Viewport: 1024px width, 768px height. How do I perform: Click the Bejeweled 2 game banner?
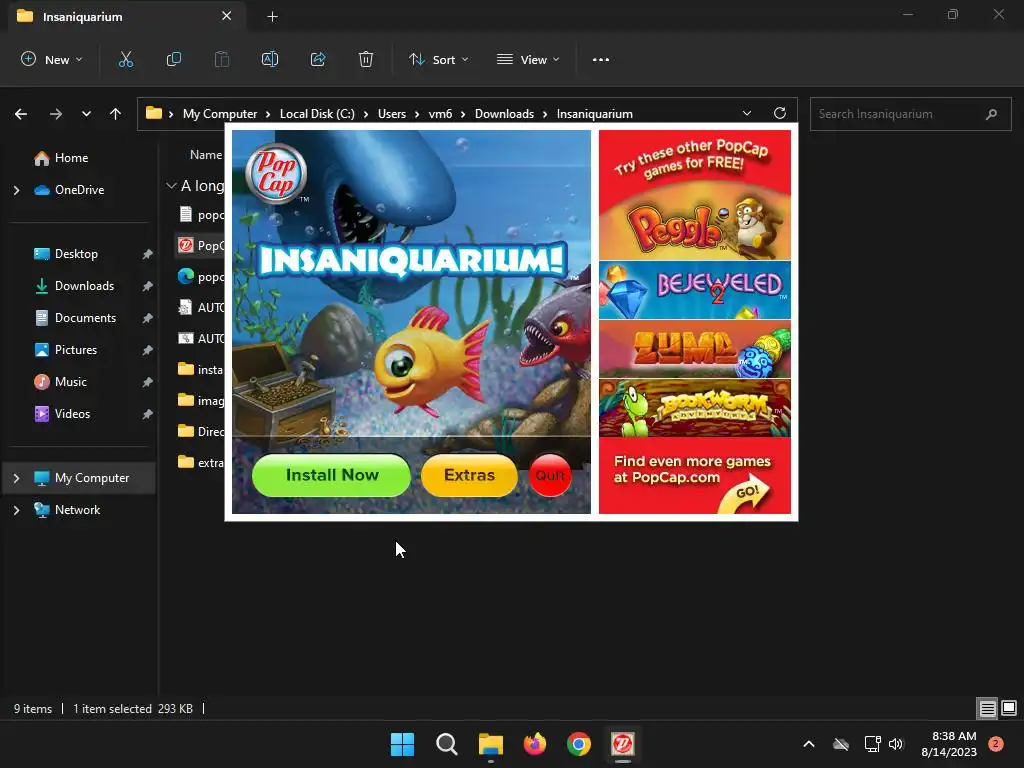pos(695,290)
